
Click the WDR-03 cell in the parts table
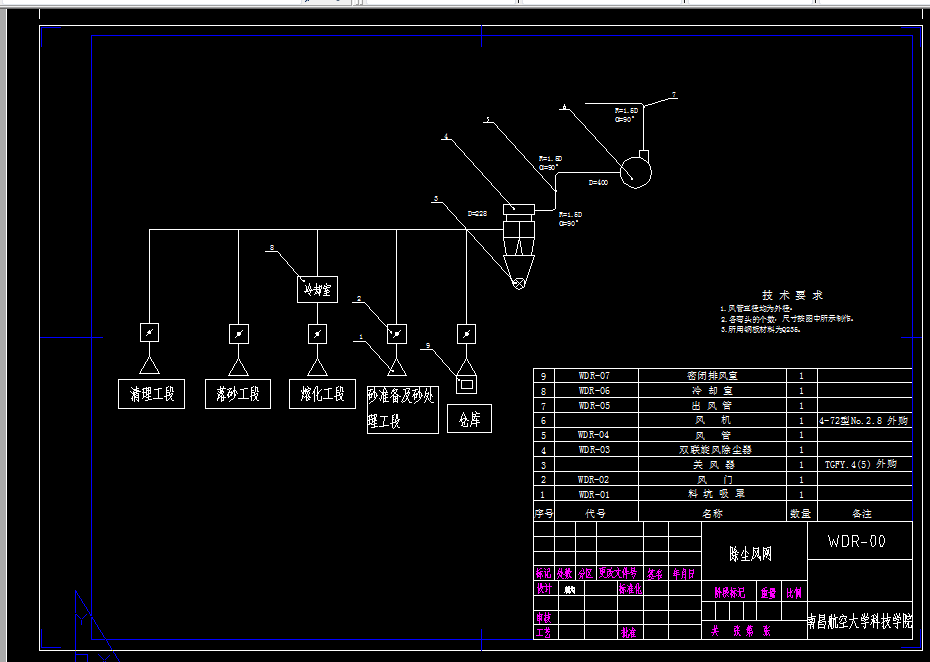point(594,450)
